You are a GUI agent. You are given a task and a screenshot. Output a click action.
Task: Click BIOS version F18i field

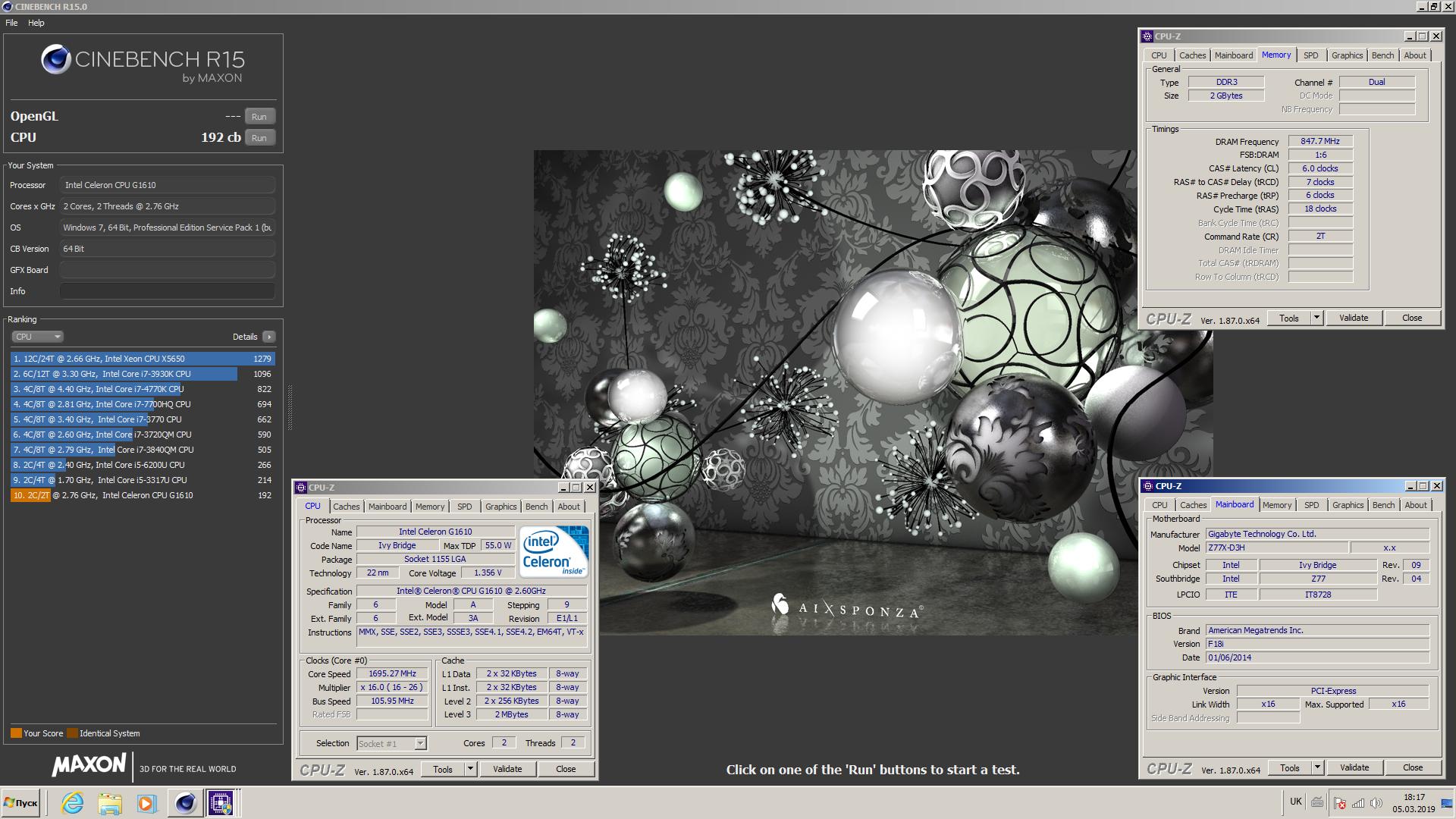click(x=1317, y=645)
